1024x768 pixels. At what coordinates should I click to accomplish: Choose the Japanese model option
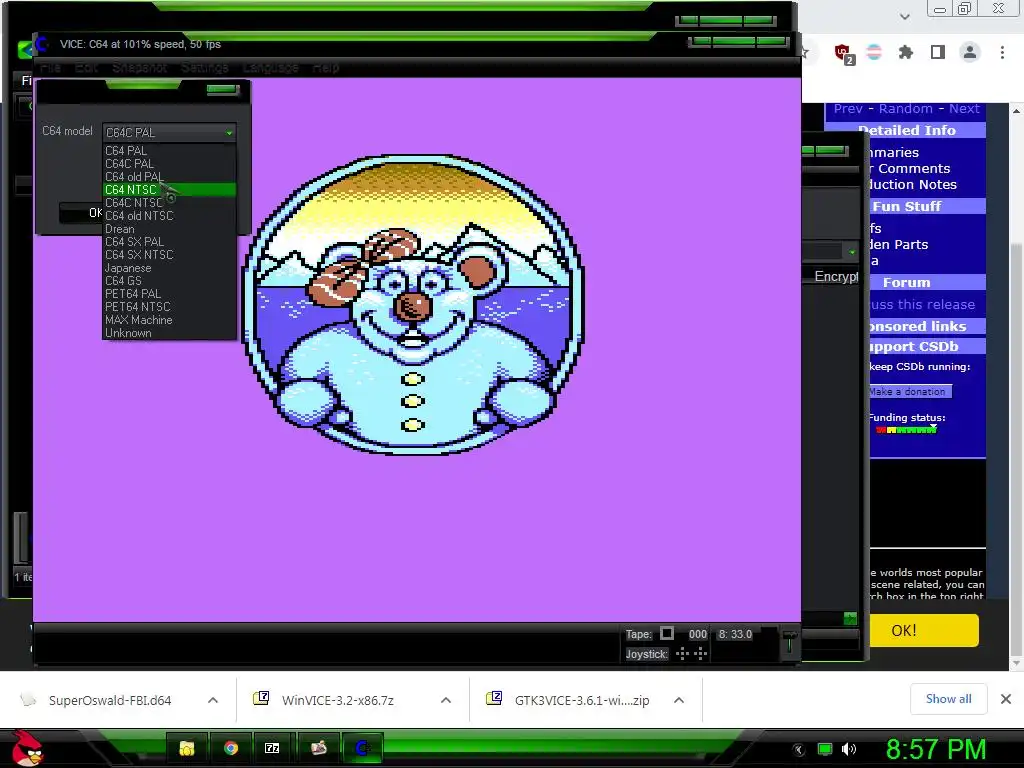pyautogui.click(x=169, y=268)
